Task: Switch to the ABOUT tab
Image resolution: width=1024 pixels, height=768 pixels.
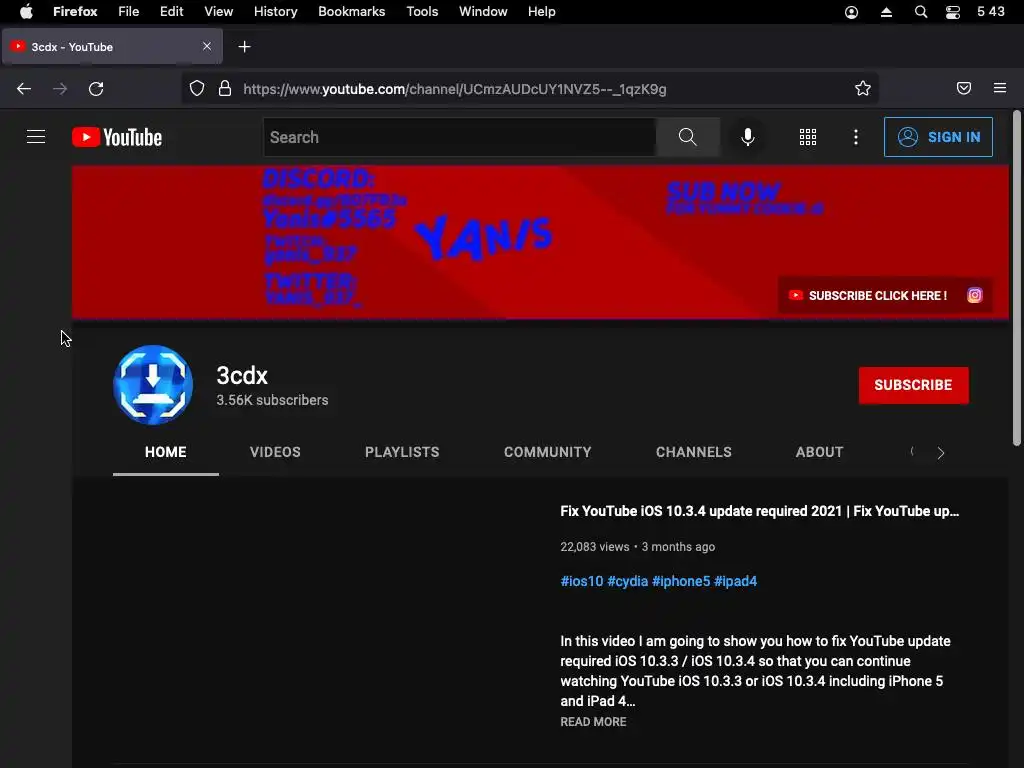Action: [x=820, y=452]
